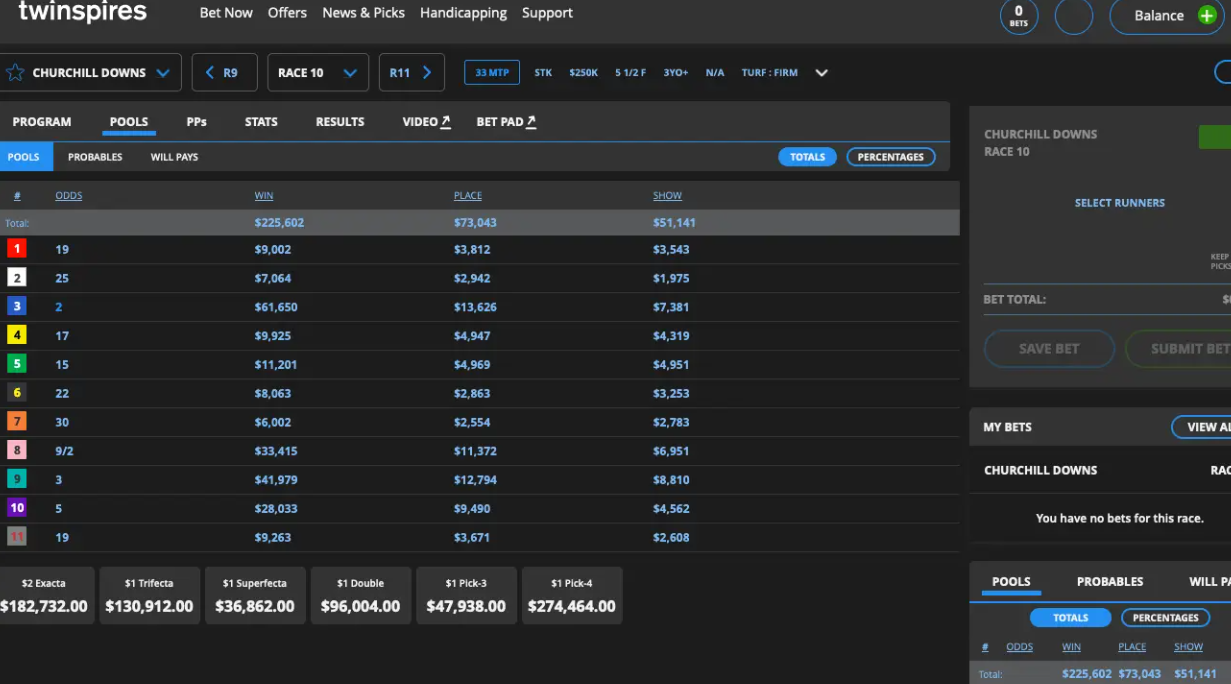Select PERCENTAGES in the lower right pools panel
The width and height of the screenshot is (1231, 684).
click(1165, 618)
